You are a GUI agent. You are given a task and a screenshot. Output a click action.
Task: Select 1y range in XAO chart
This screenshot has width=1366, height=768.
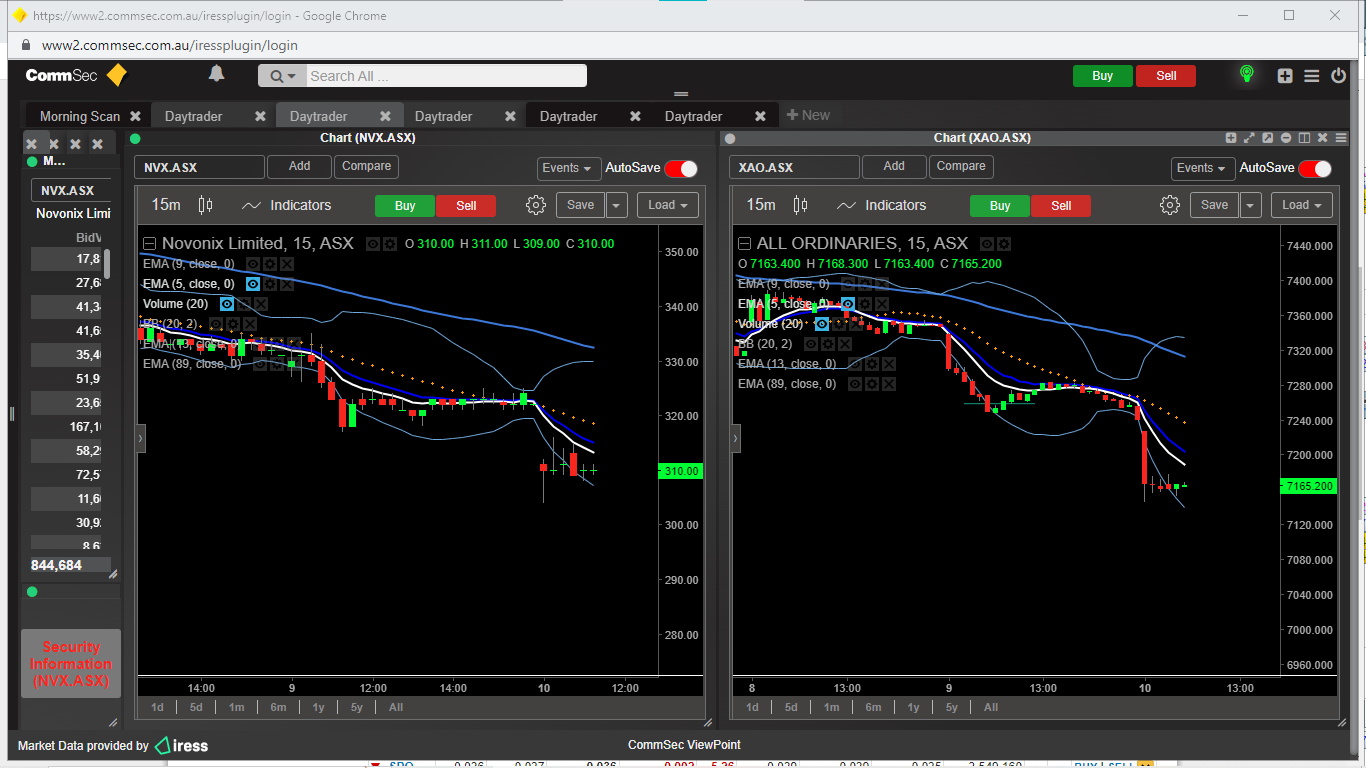[x=913, y=707]
